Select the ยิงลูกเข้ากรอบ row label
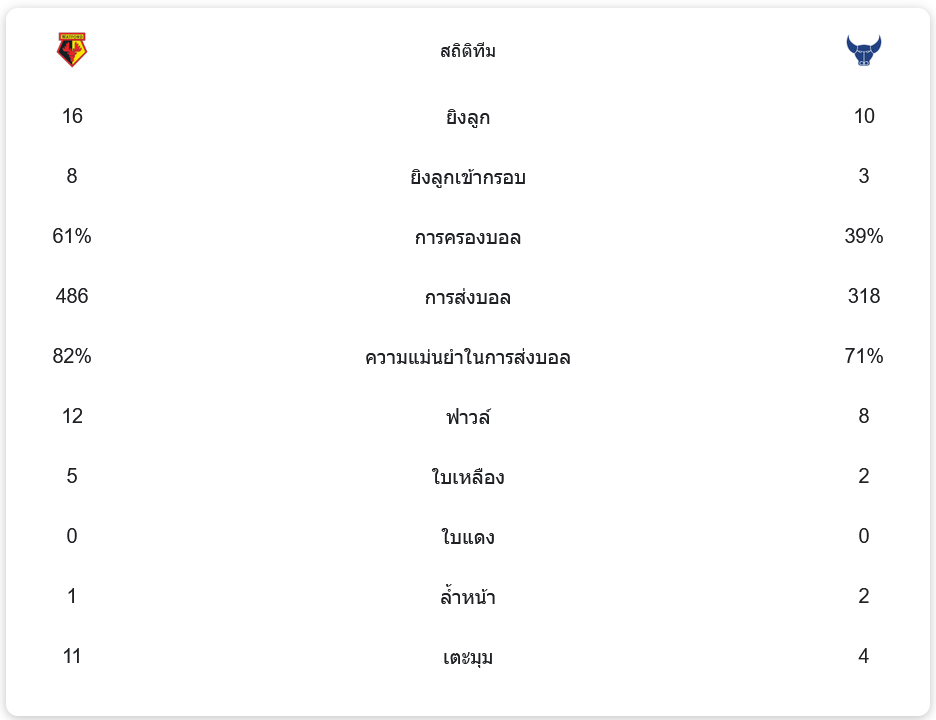This screenshot has height=720, width=936. 468,178
